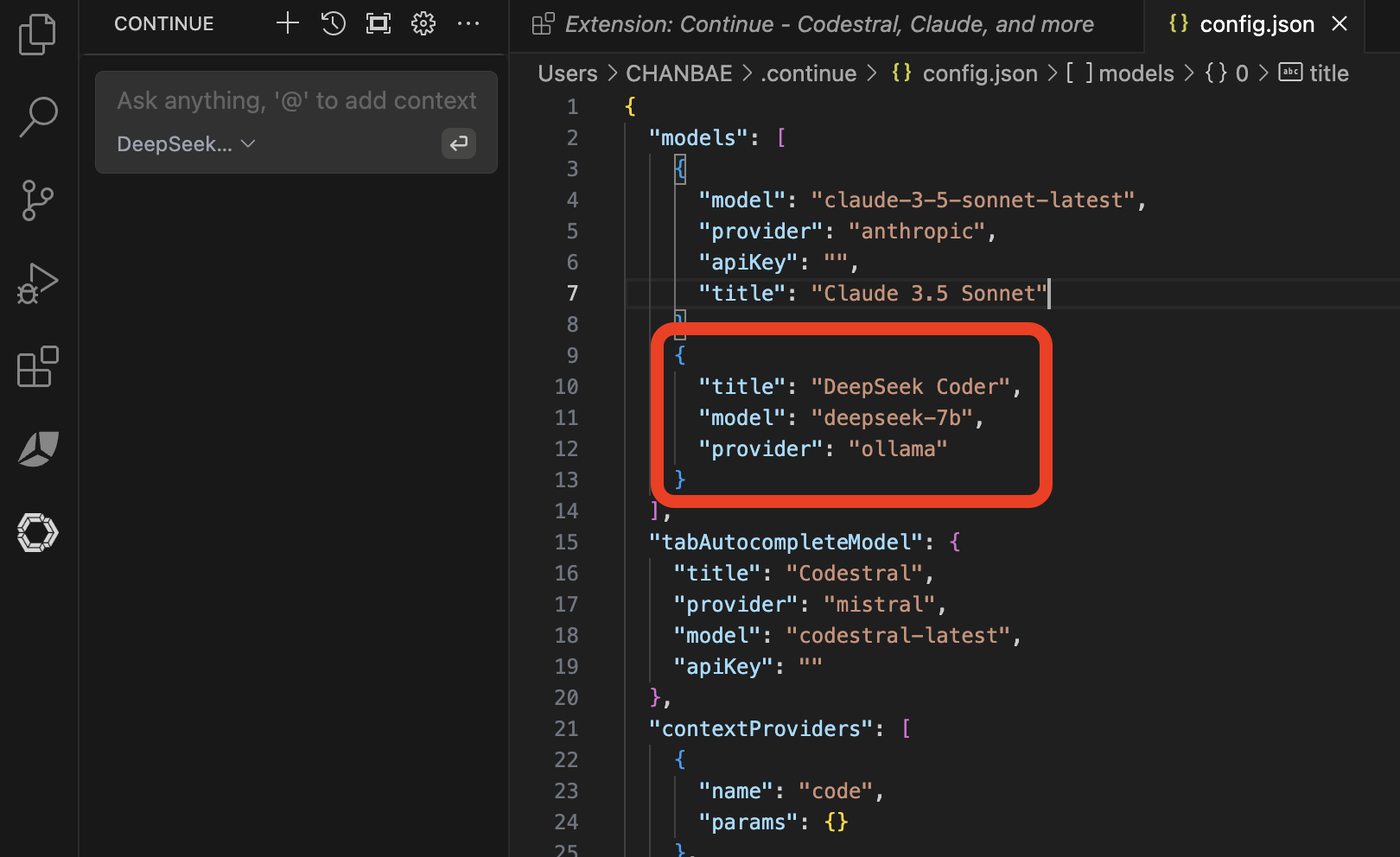Viewport: 1400px width, 857px height.
Task: Focus the 'Ask anything' input box
Action: click(296, 101)
